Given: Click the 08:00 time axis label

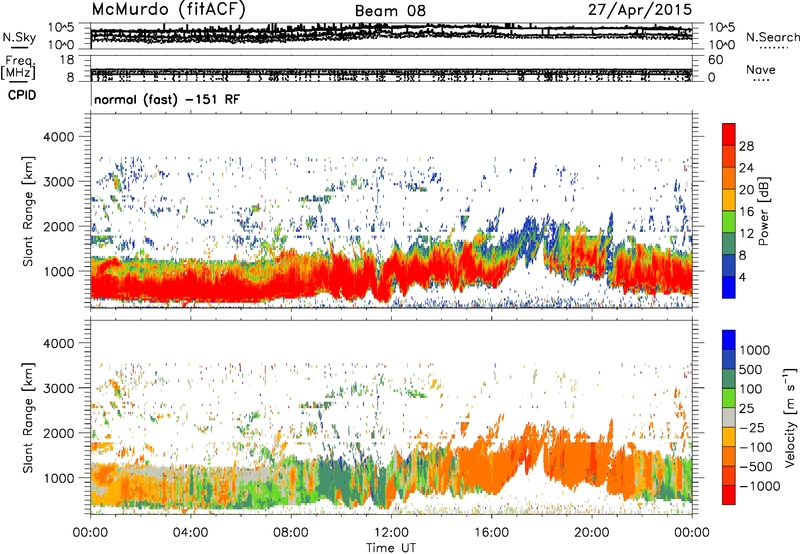Looking at the screenshot, I should (x=290, y=532).
